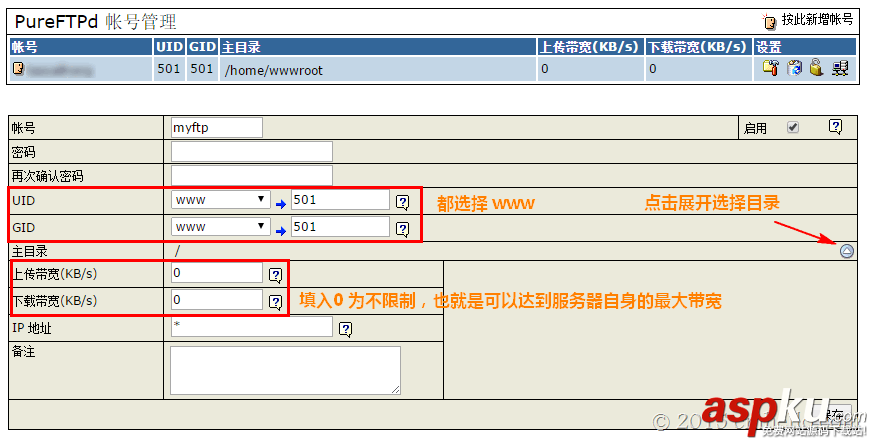Click the IP 地址 input field
The height and width of the screenshot is (443, 872).
252,327
